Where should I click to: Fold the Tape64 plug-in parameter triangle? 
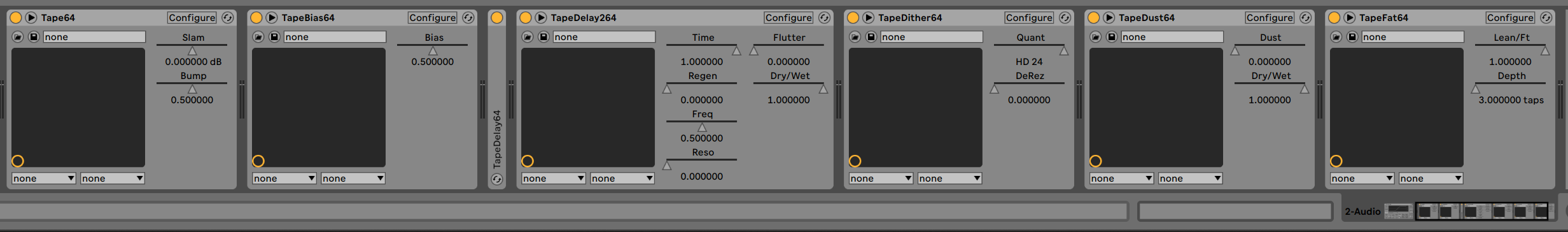(x=31, y=18)
